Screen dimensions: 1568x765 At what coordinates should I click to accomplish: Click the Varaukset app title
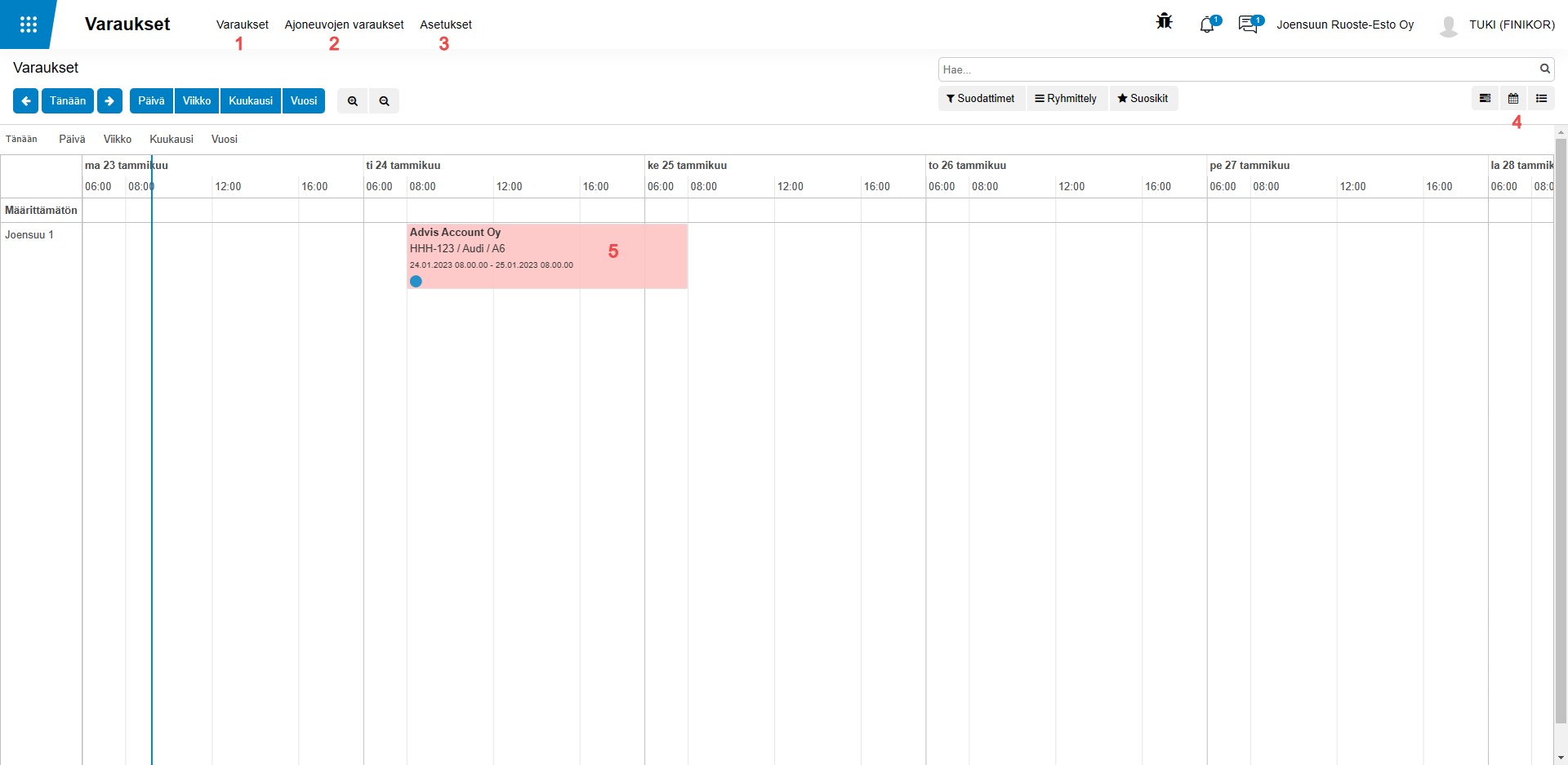click(127, 24)
